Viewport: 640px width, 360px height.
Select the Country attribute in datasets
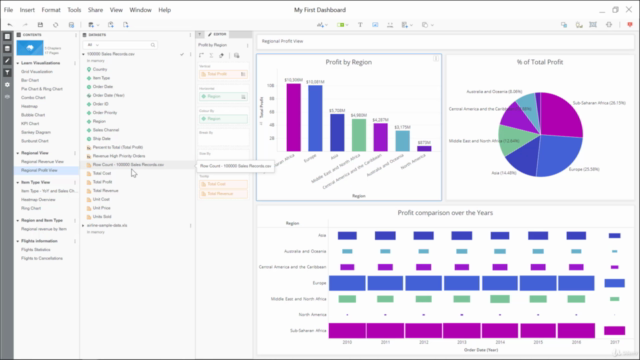[100, 69]
